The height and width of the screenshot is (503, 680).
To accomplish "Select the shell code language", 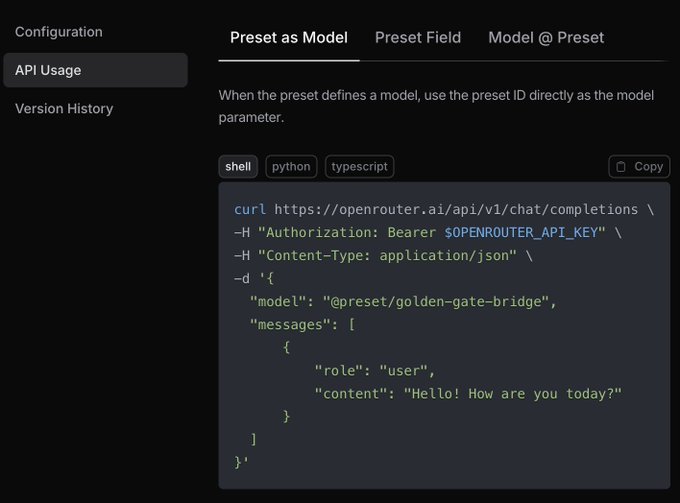I will 238,167.
